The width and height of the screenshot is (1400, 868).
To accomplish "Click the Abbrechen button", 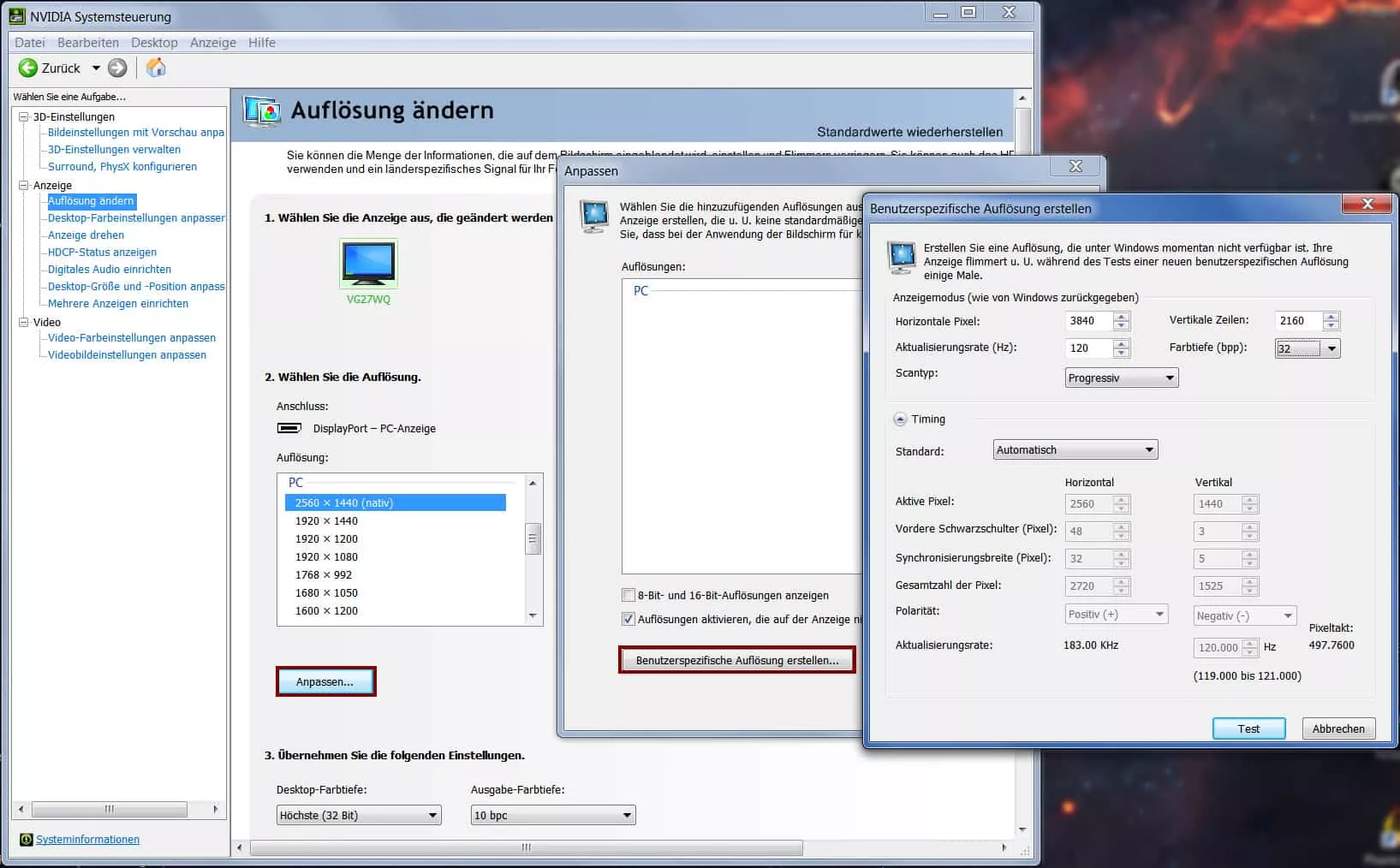I will tap(1338, 729).
